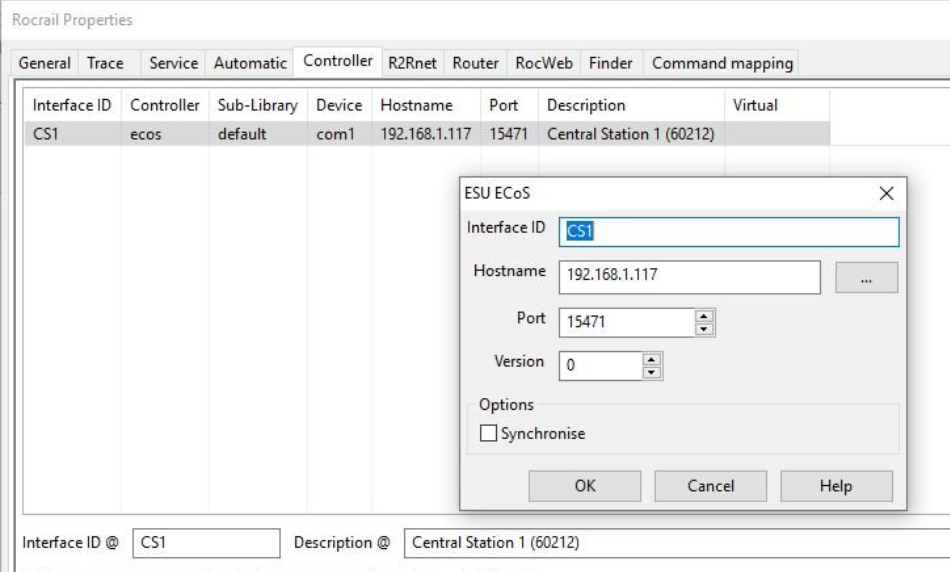Click the Hostname field in ESU ECoS dialog
The width and height of the screenshot is (950, 572).
tap(690, 277)
